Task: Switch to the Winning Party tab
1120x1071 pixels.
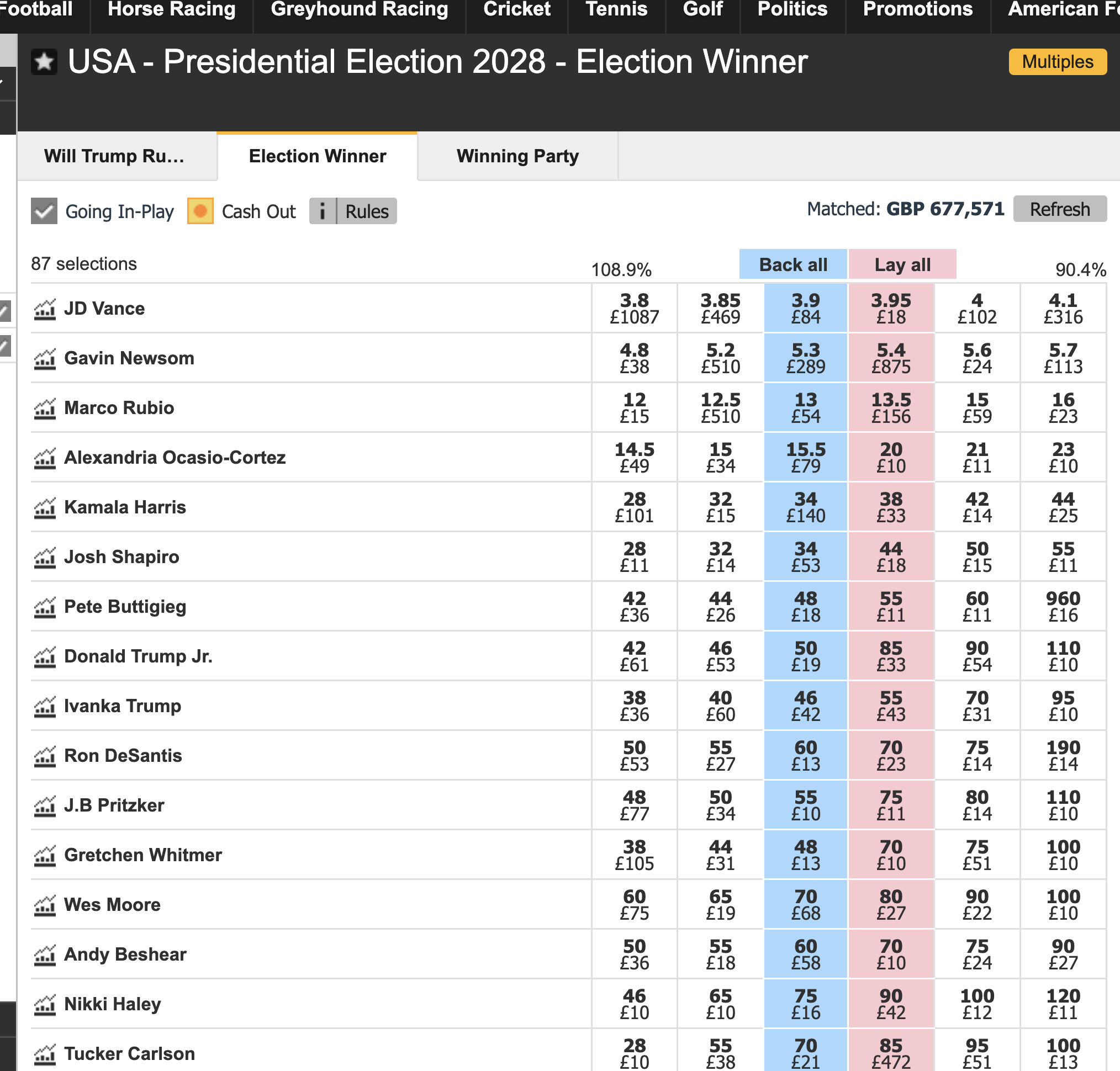Action: [517, 156]
